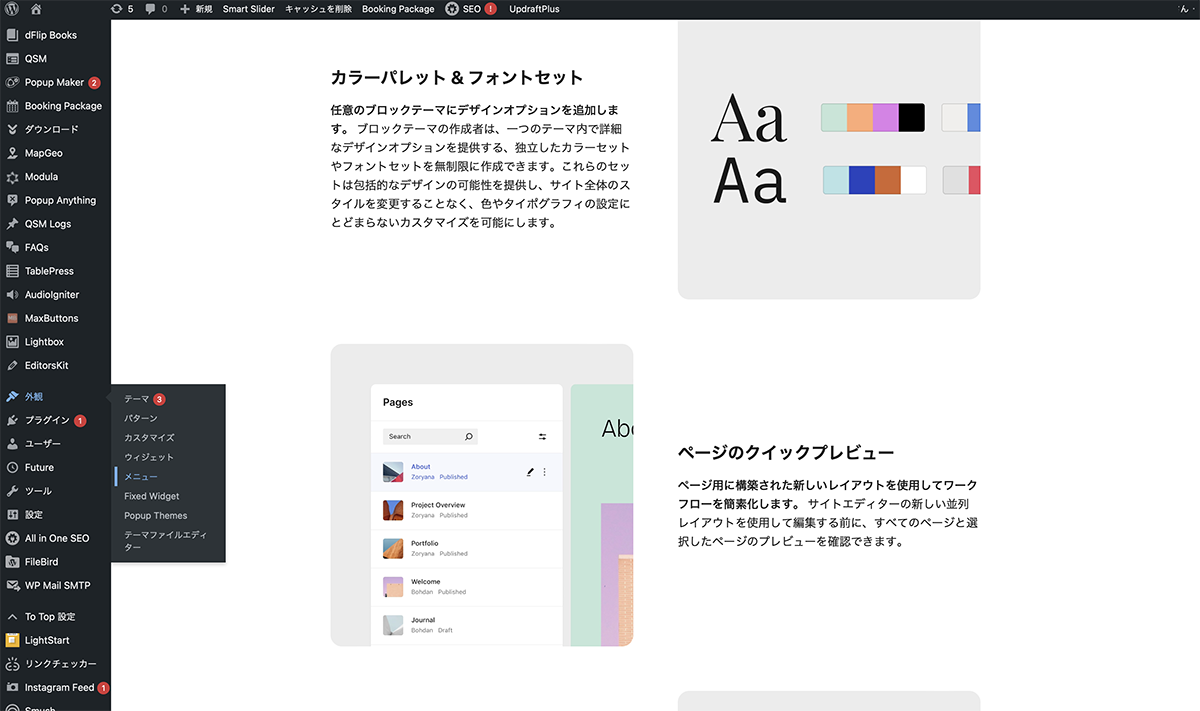This screenshot has height=711, width=1200.
Task: Click the AudioIgniter speaker icon
Action: coord(13,295)
